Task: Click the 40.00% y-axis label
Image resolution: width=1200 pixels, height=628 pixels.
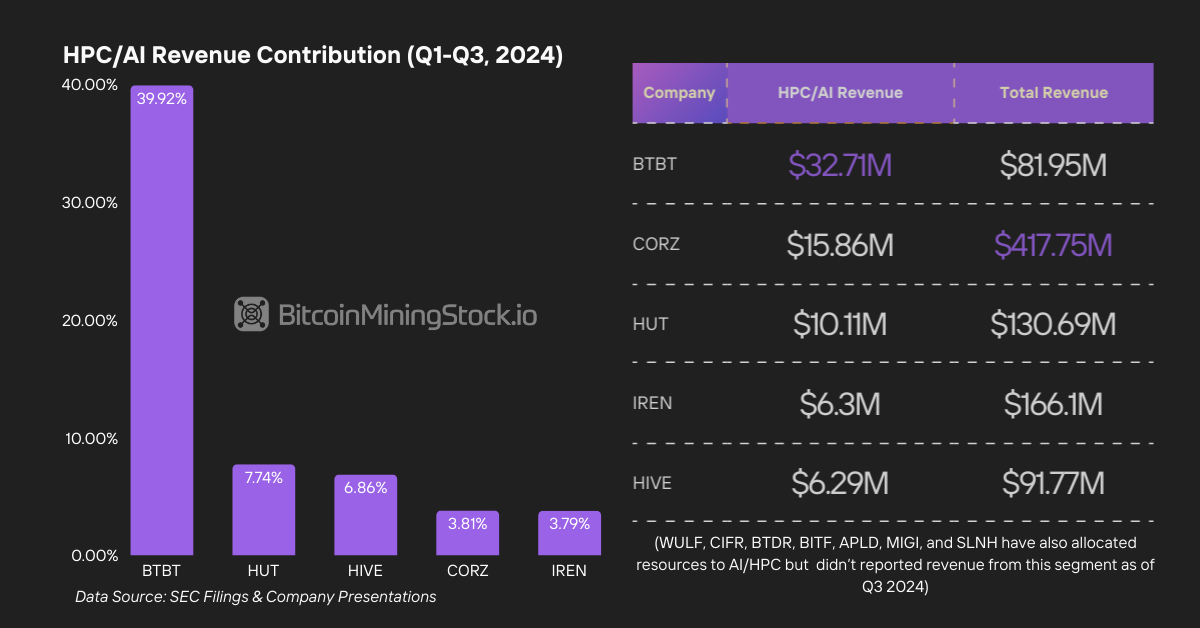Action: point(89,85)
